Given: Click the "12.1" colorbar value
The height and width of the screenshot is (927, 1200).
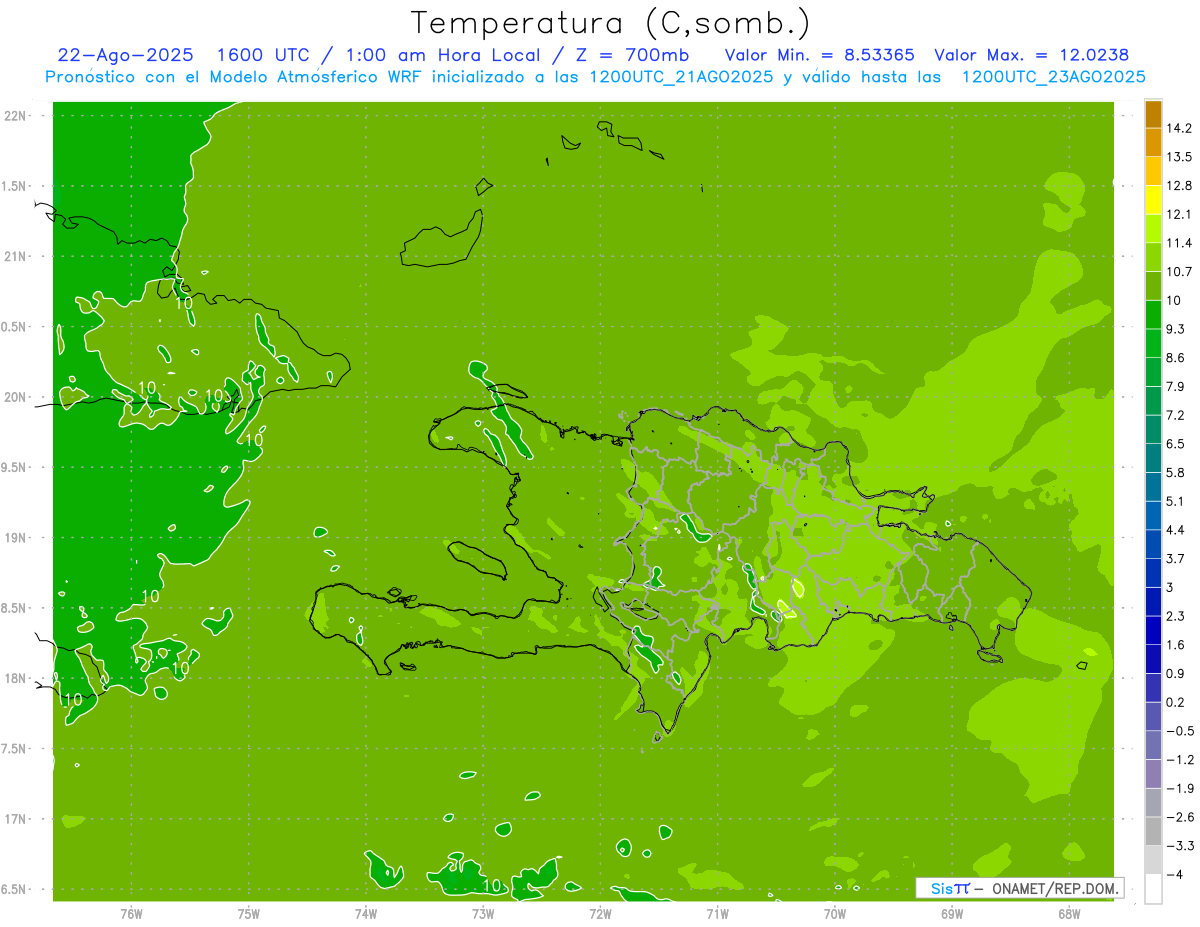Looking at the screenshot, I should (1178, 214).
